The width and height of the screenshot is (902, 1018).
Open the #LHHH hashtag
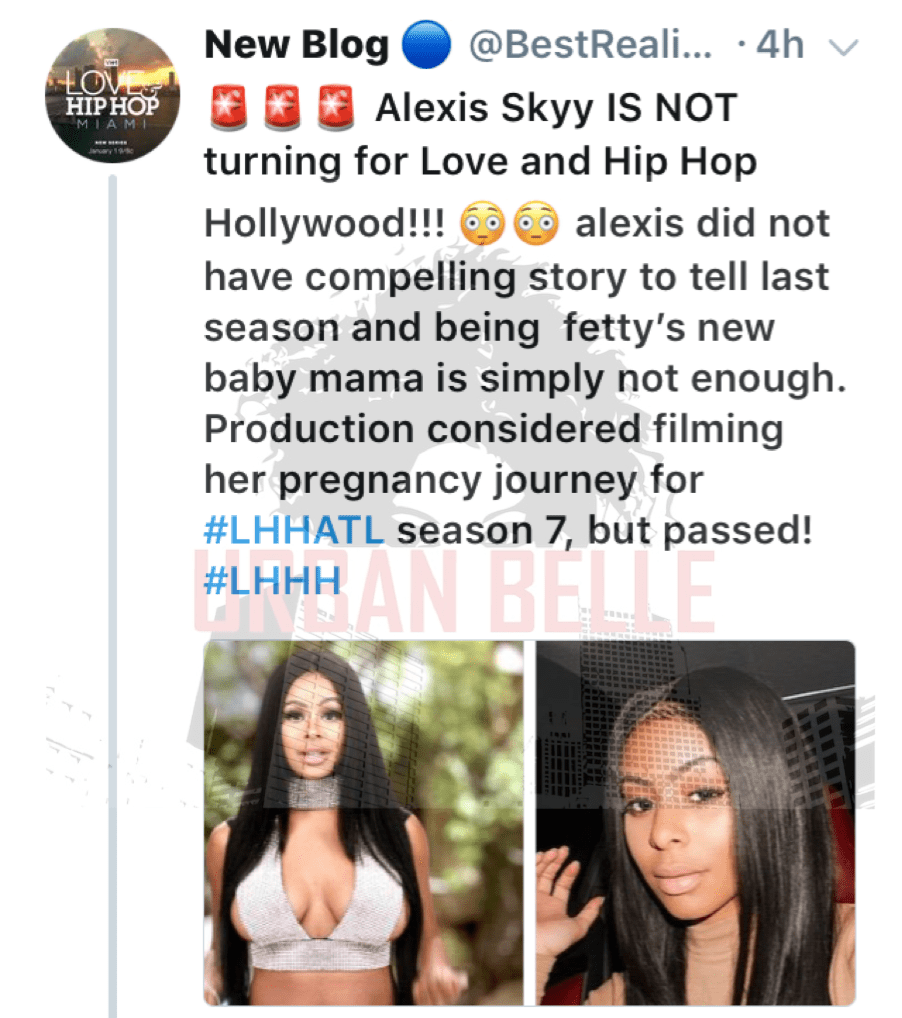pyautogui.click(x=272, y=580)
